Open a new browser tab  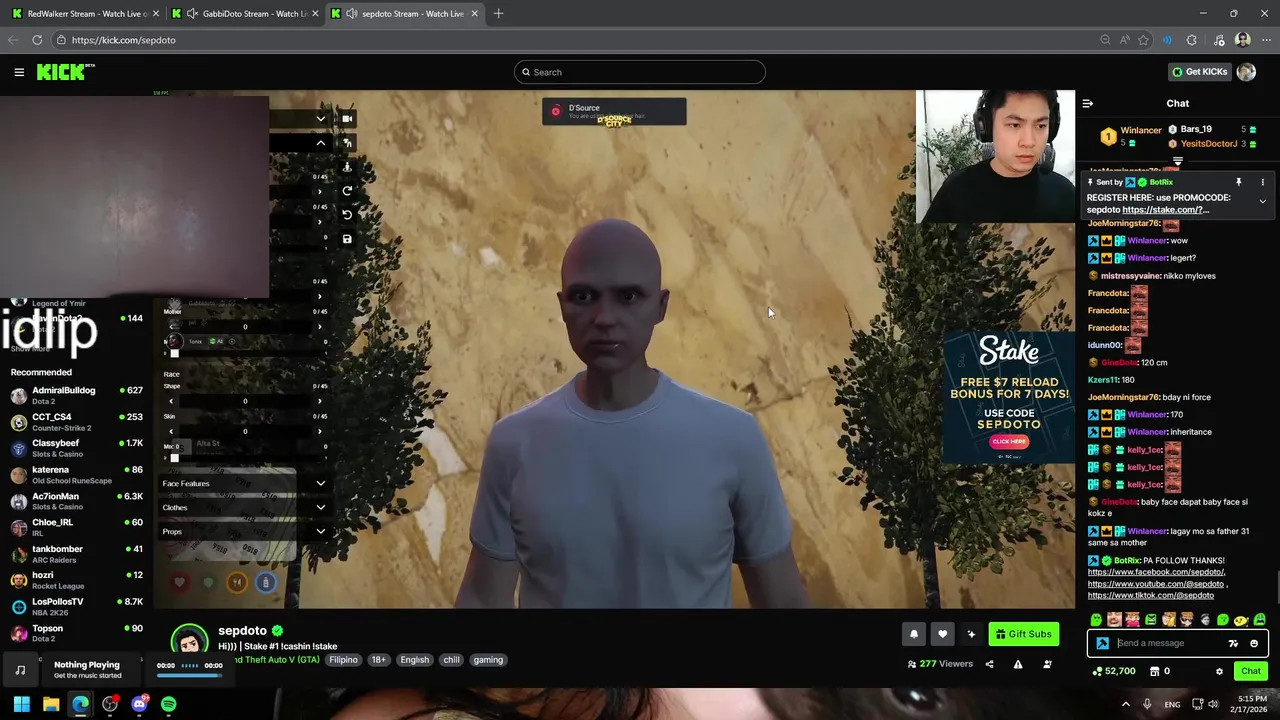498,13
